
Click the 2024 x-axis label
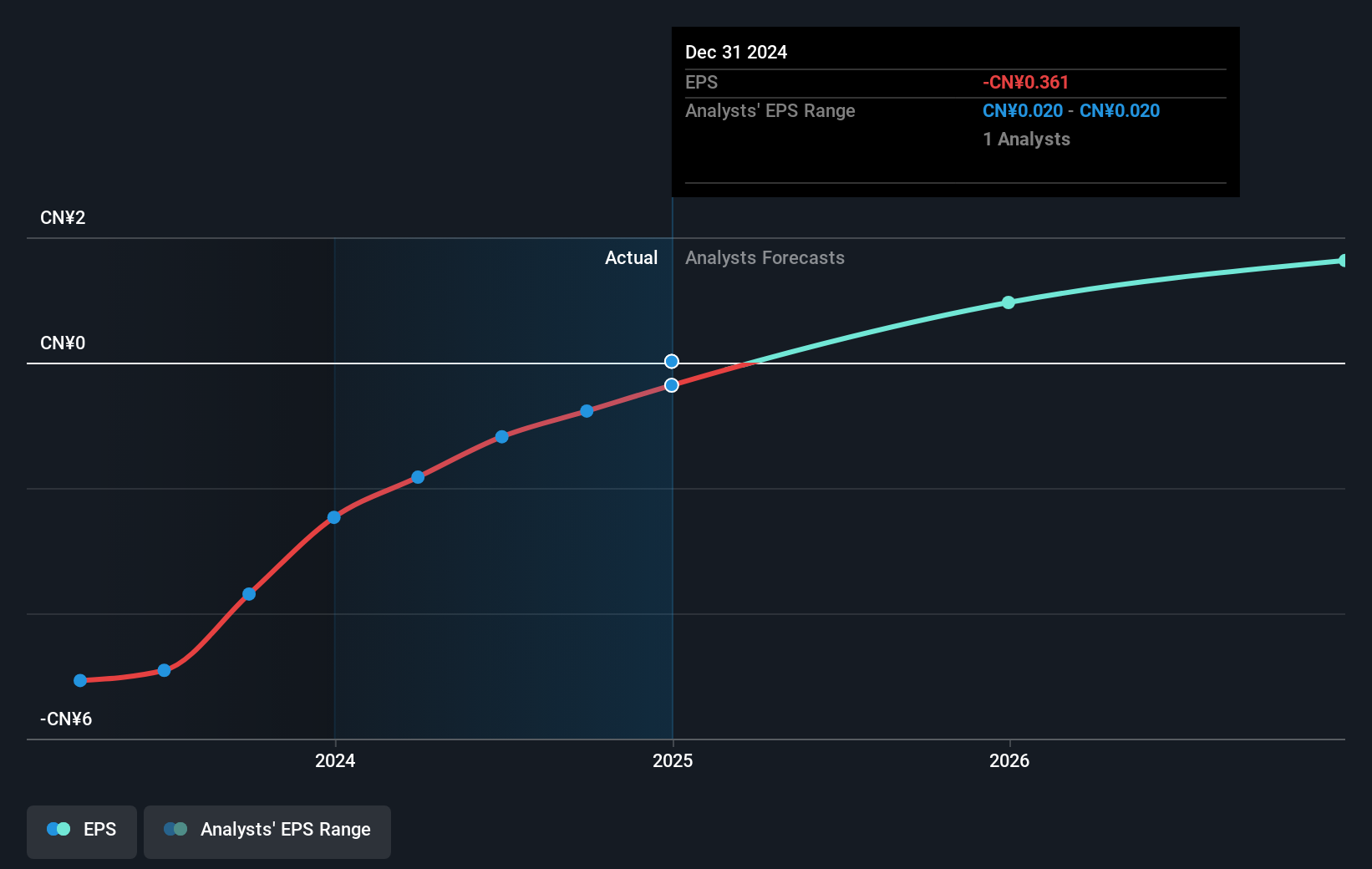[335, 760]
